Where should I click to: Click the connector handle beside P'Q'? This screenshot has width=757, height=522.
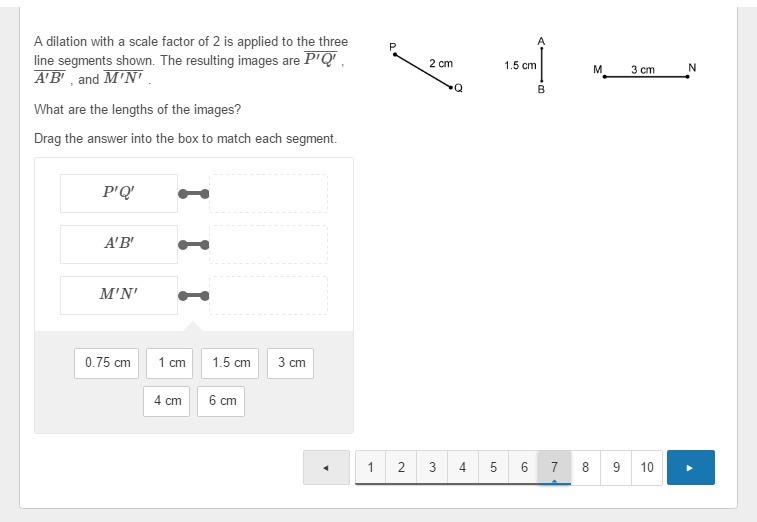pyautogui.click(x=193, y=193)
